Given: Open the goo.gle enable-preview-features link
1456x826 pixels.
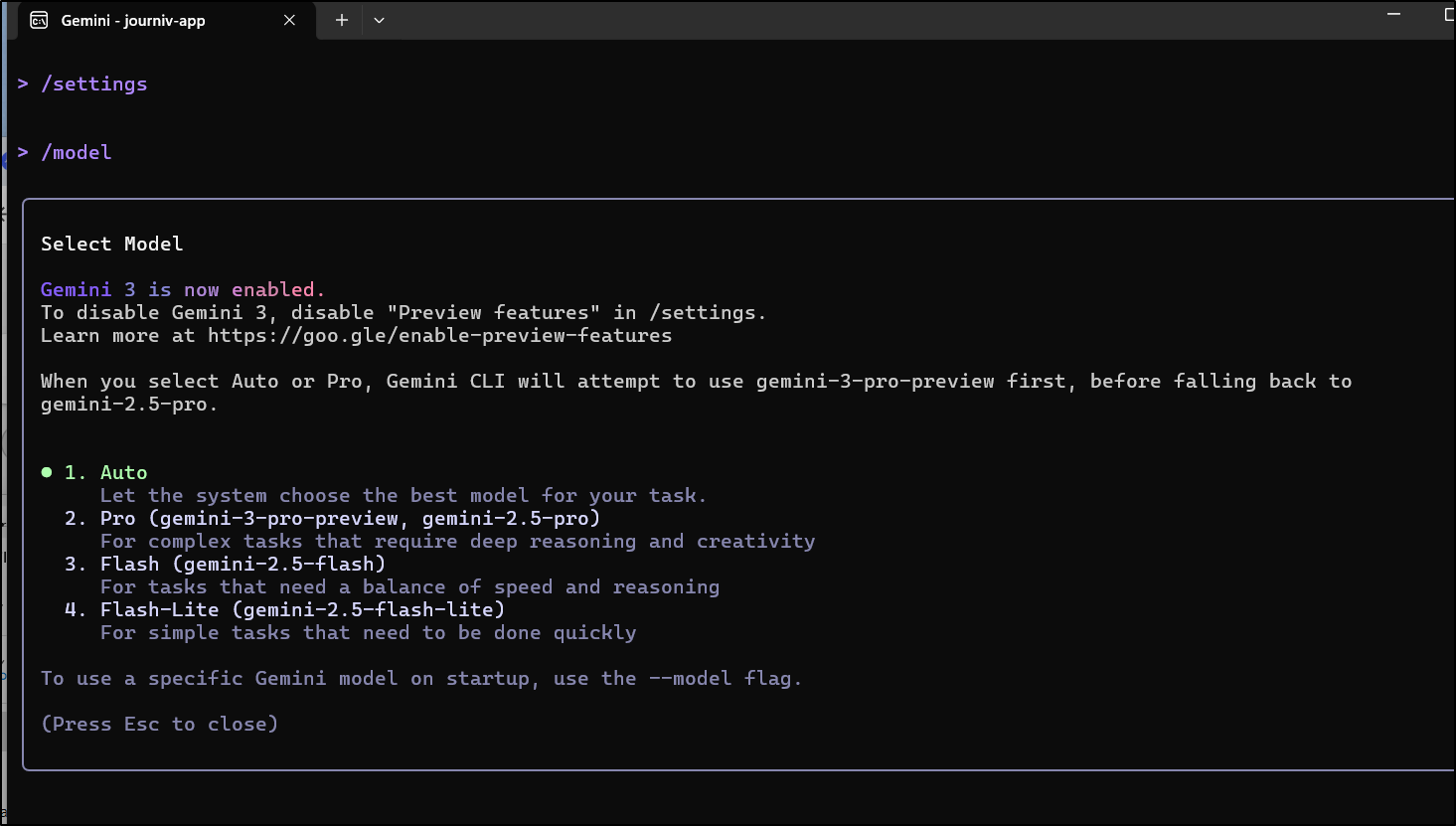Looking at the screenshot, I should pyautogui.click(x=439, y=335).
